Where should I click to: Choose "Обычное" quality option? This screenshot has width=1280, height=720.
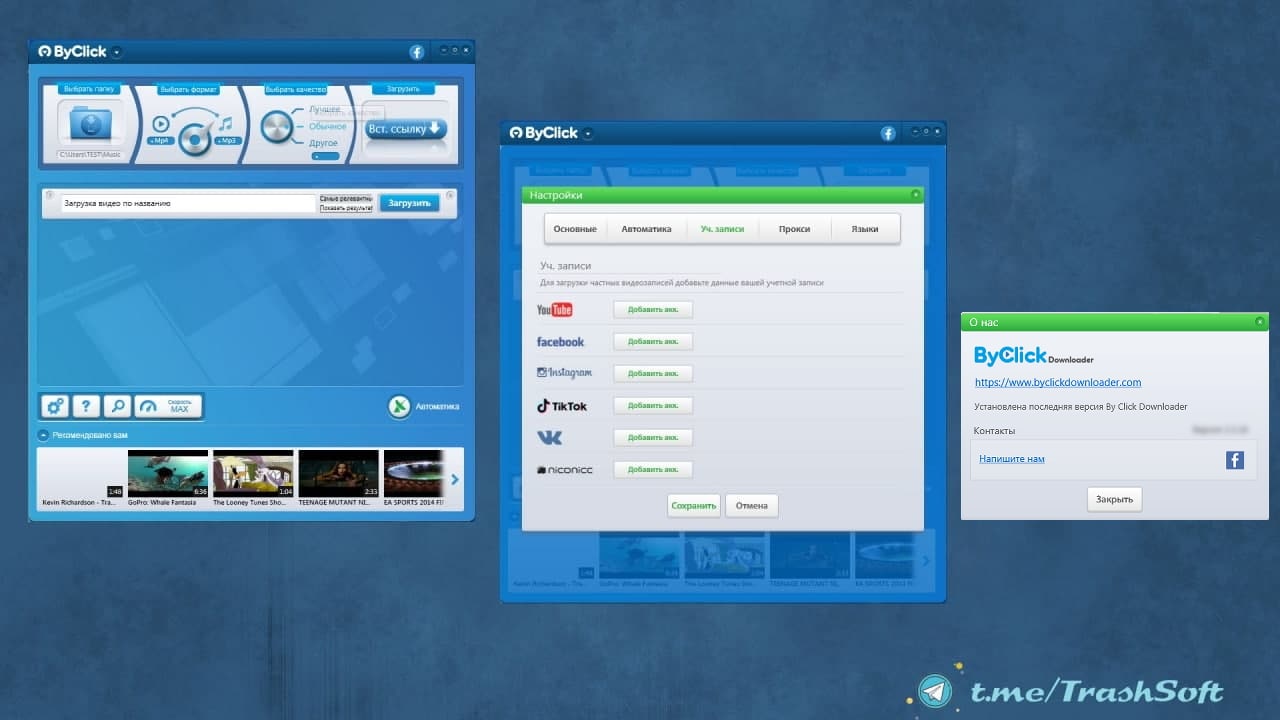click(x=328, y=126)
